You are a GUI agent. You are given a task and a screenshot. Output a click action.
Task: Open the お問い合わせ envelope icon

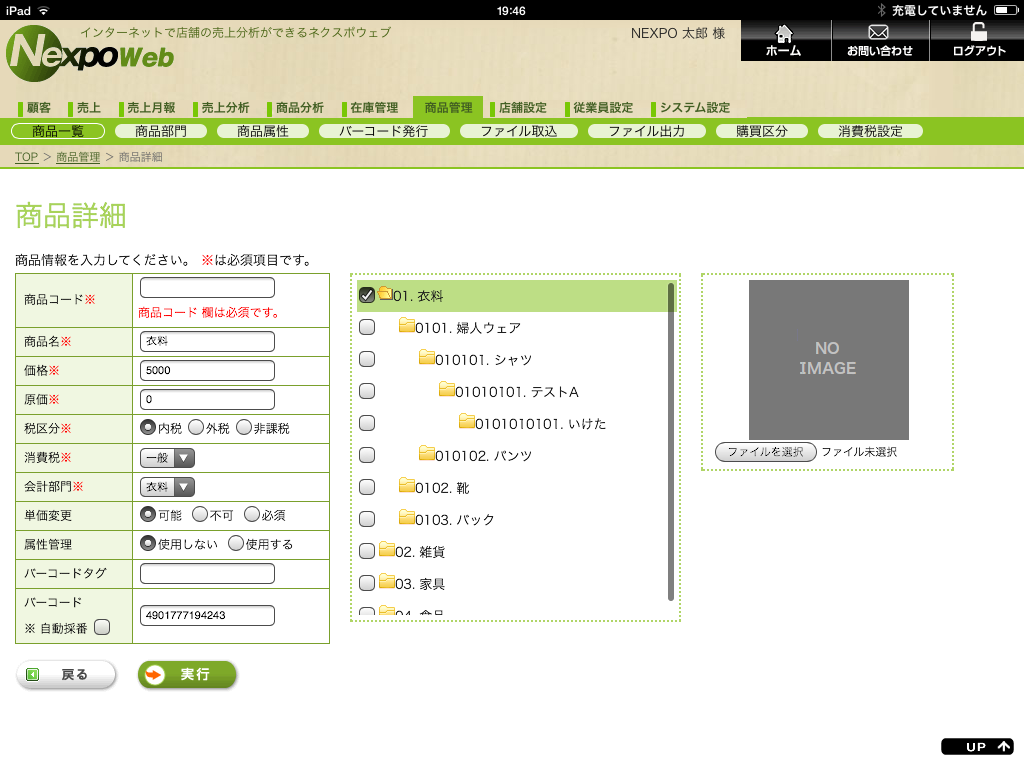click(878, 32)
